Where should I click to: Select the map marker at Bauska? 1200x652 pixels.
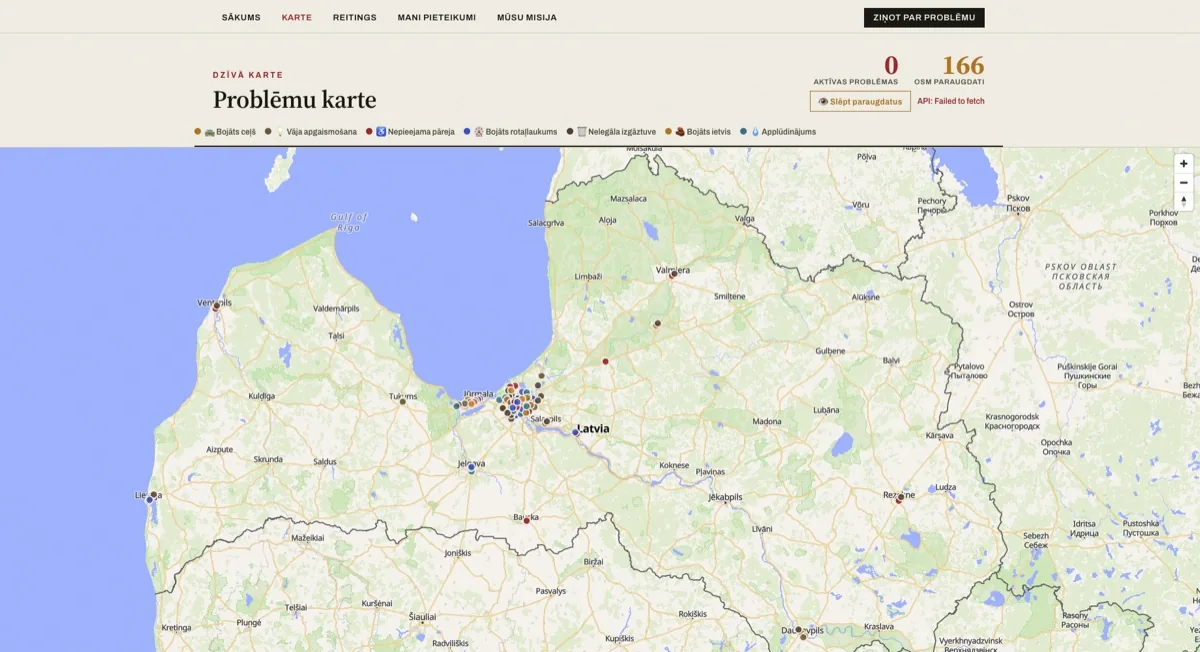point(527,520)
